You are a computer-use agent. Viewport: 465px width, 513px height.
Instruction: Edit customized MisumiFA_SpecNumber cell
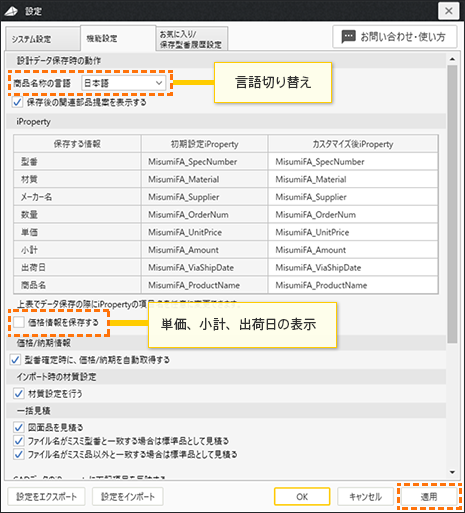coord(353,162)
